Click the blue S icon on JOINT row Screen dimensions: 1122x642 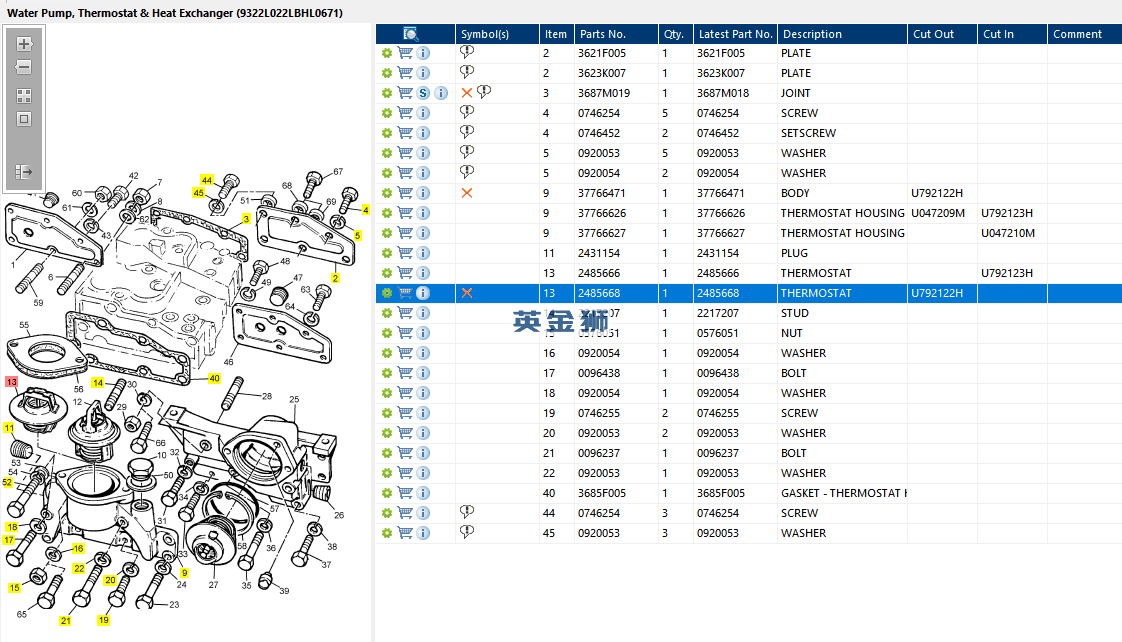point(423,93)
